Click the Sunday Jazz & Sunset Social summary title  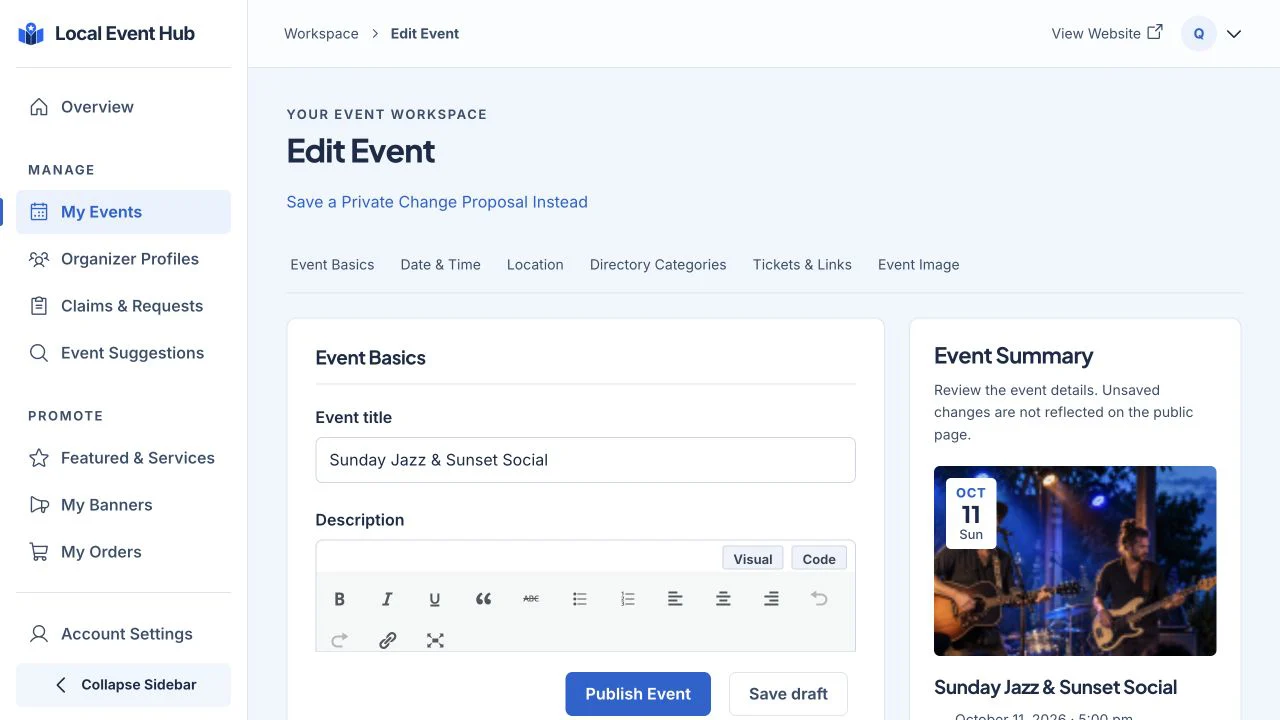coord(1055,687)
